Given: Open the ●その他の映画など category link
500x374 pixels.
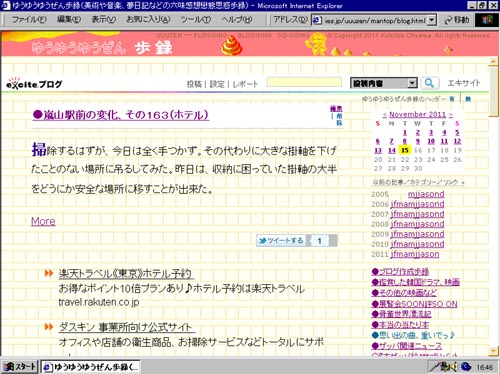Looking at the screenshot, I should click(x=404, y=293).
